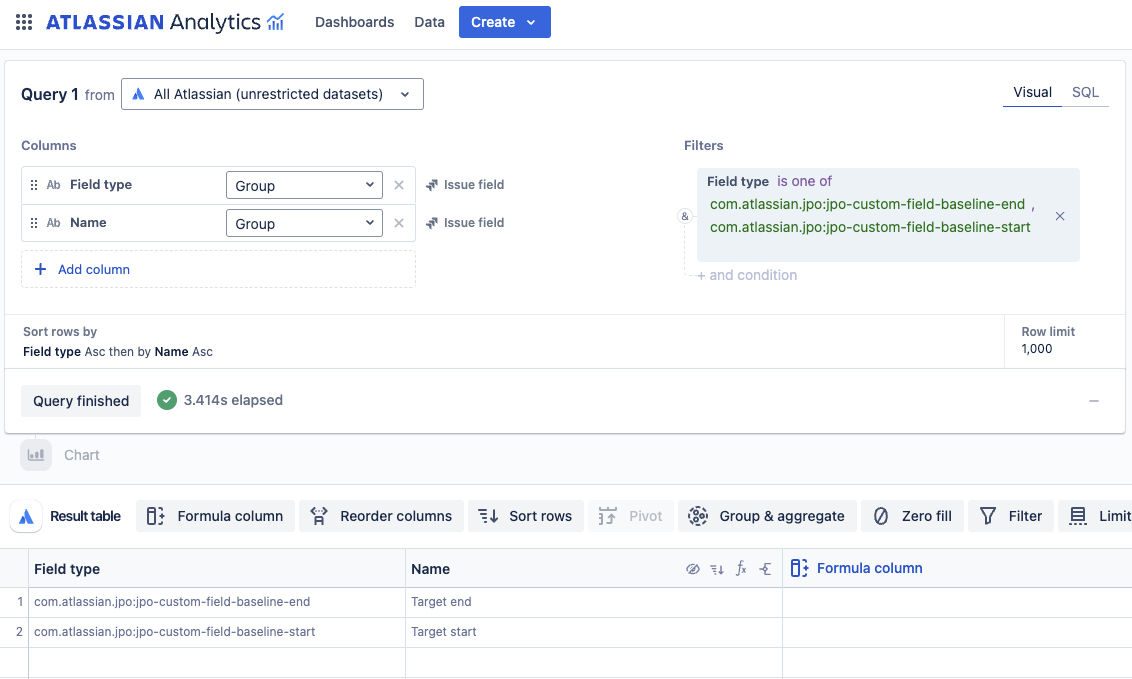Open the fx formula icon on Name column

pyautogui.click(x=741, y=568)
